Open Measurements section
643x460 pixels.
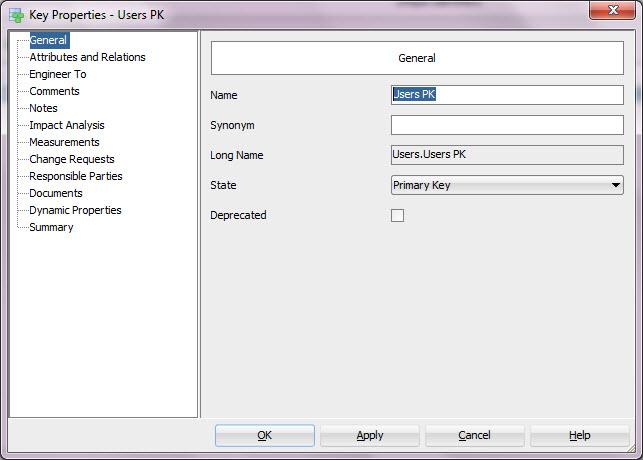(x=64, y=142)
